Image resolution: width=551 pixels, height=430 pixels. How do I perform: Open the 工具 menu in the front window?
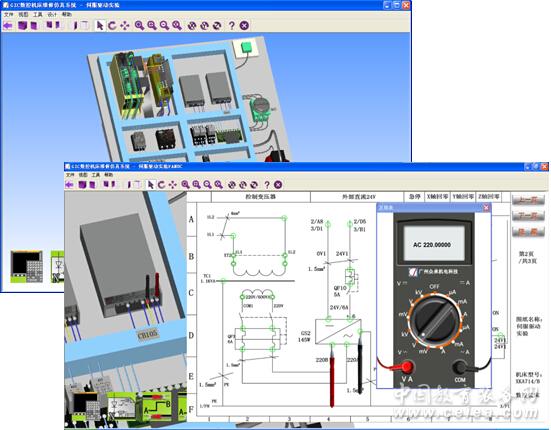(96, 175)
